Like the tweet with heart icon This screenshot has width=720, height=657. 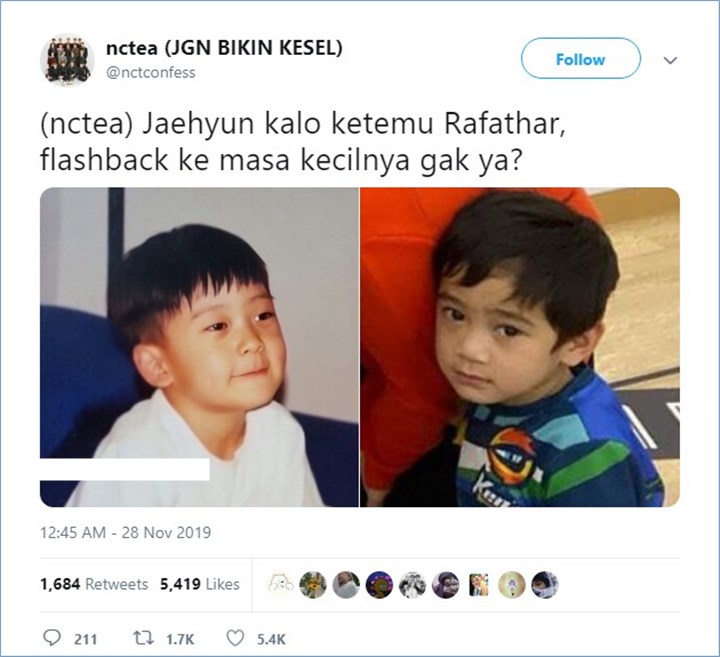click(236, 638)
